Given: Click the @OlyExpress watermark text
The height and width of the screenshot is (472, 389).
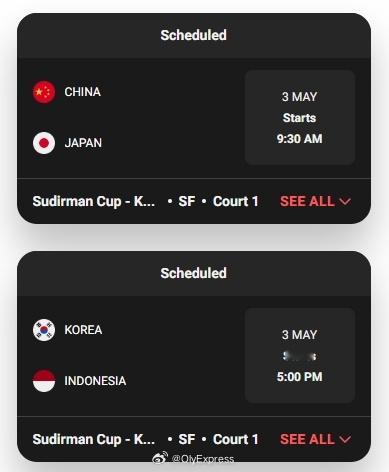Looking at the screenshot, I should (x=203, y=459).
